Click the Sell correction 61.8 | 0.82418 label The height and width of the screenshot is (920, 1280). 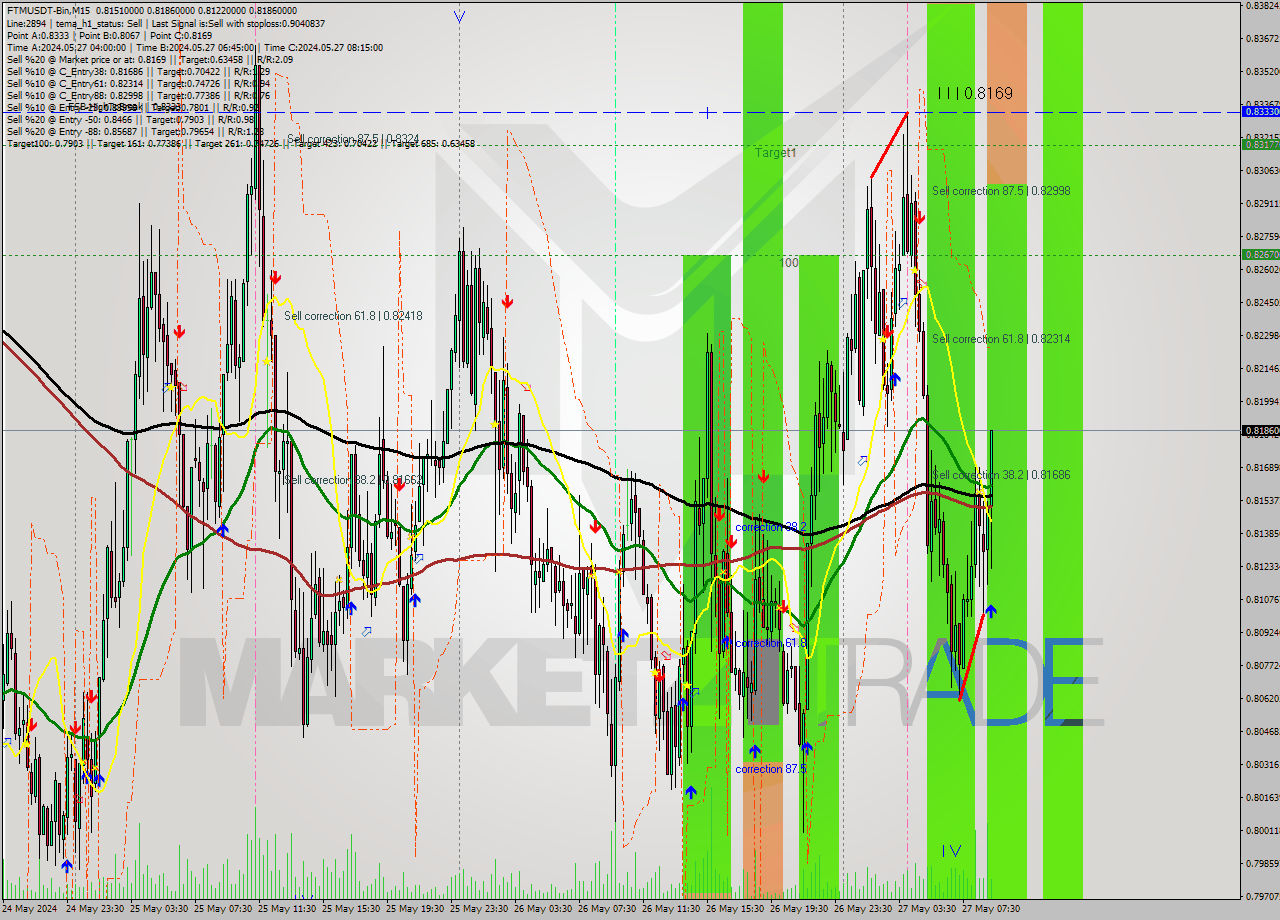click(x=353, y=315)
